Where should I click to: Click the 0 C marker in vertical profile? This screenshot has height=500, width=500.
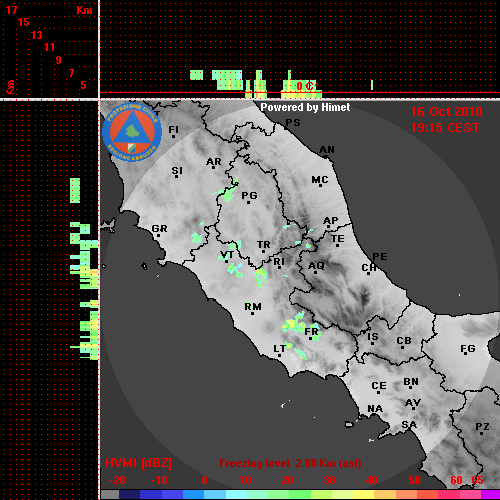(305, 86)
